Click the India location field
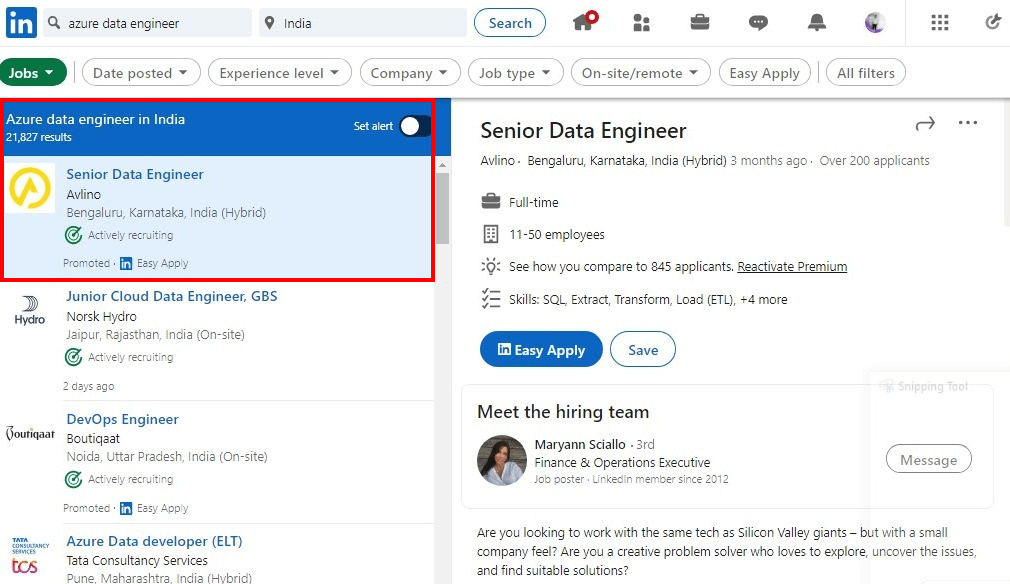The height and width of the screenshot is (584, 1010). point(363,23)
